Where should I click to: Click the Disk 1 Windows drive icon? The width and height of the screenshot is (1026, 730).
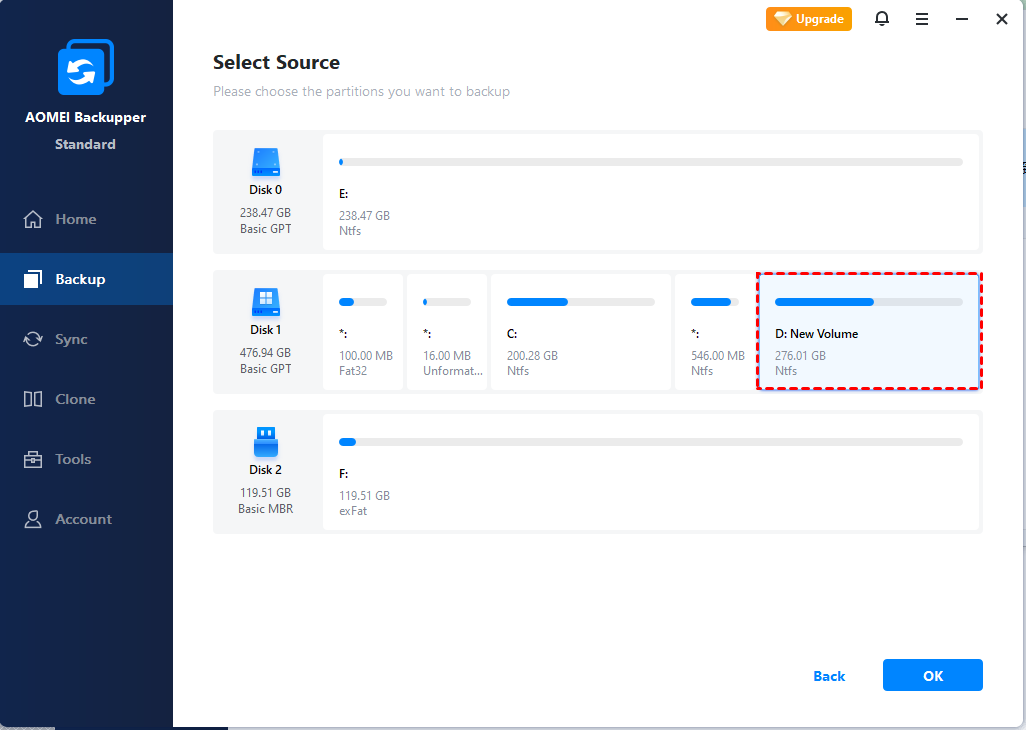click(265, 302)
